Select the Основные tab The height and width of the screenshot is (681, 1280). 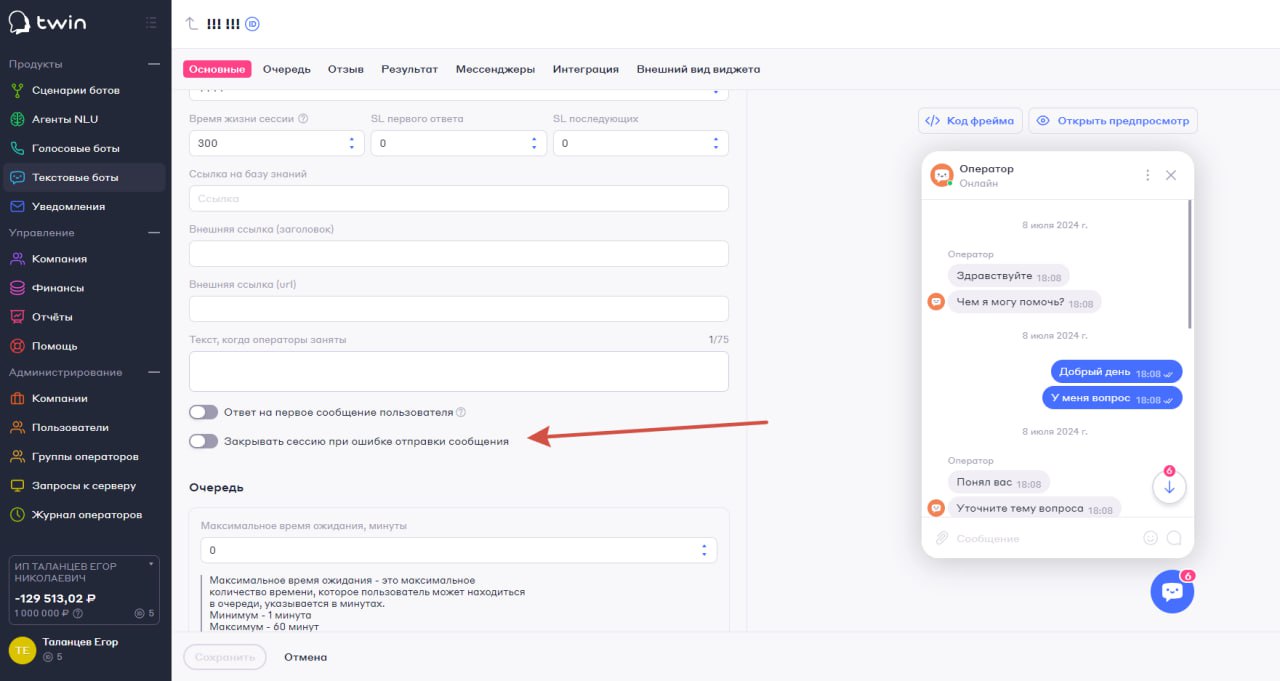217,69
